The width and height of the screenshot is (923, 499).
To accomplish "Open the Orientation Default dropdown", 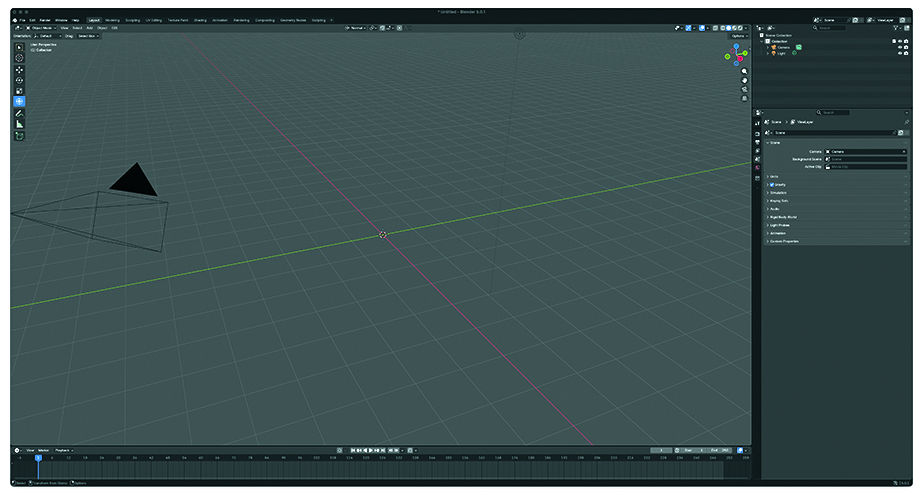I will (47, 36).
